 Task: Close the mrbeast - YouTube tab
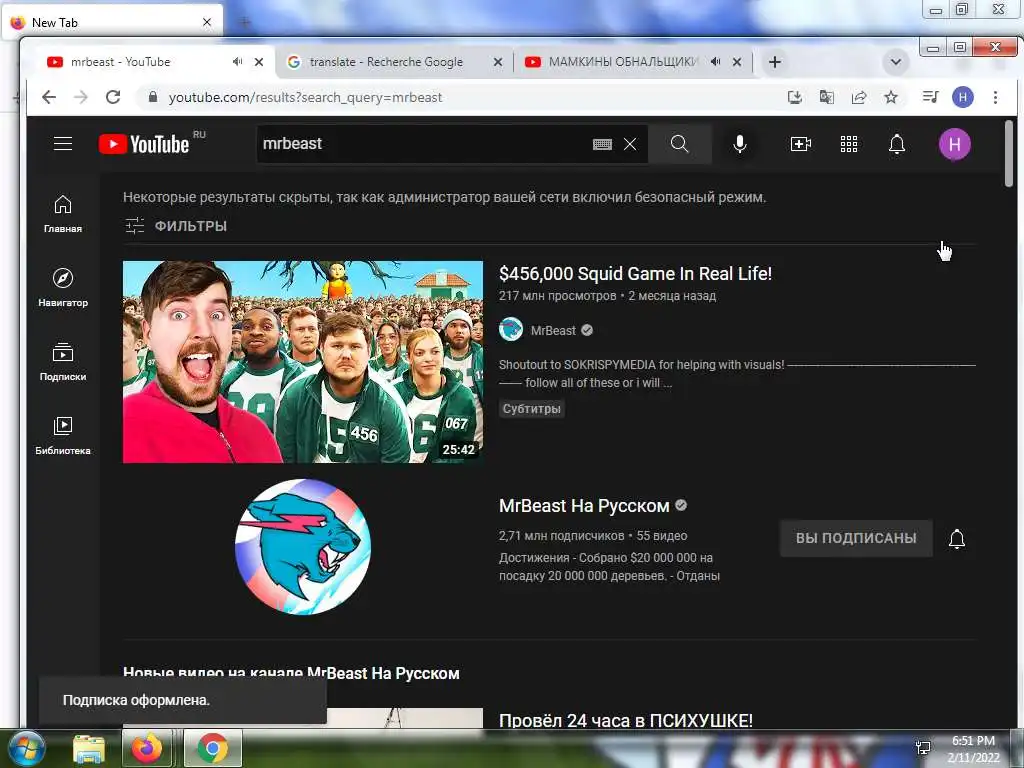[x=259, y=62]
